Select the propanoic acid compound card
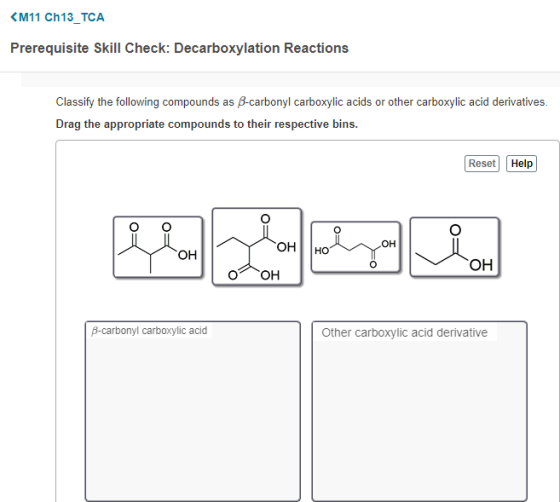 pyautogui.click(x=454, y=247)
